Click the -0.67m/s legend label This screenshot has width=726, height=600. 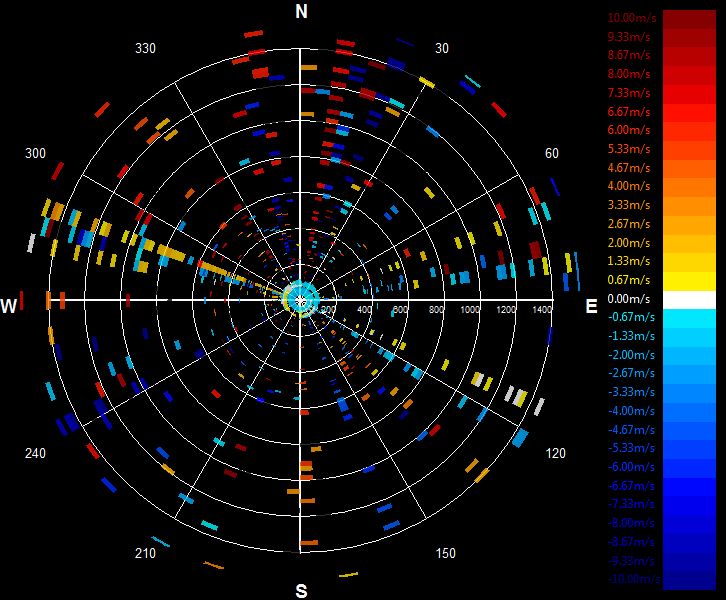[x=631, y=317]
